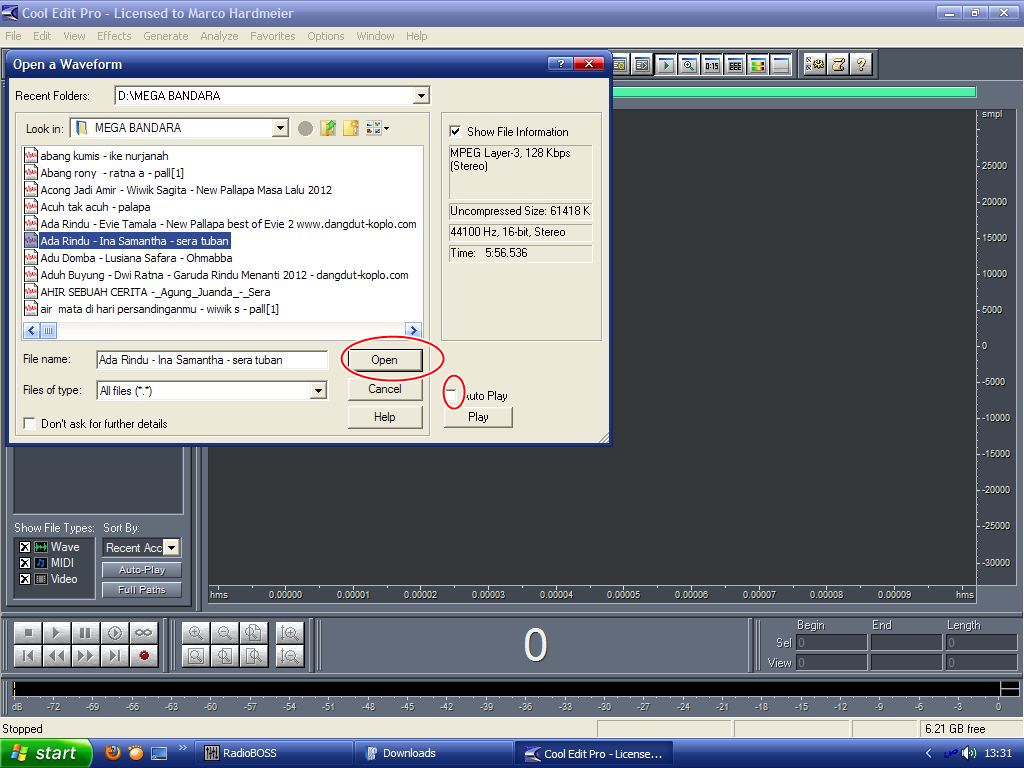1024x768 pixels.
Task: Click Create New Folder icon in dialog
Action: click(351, 128)
